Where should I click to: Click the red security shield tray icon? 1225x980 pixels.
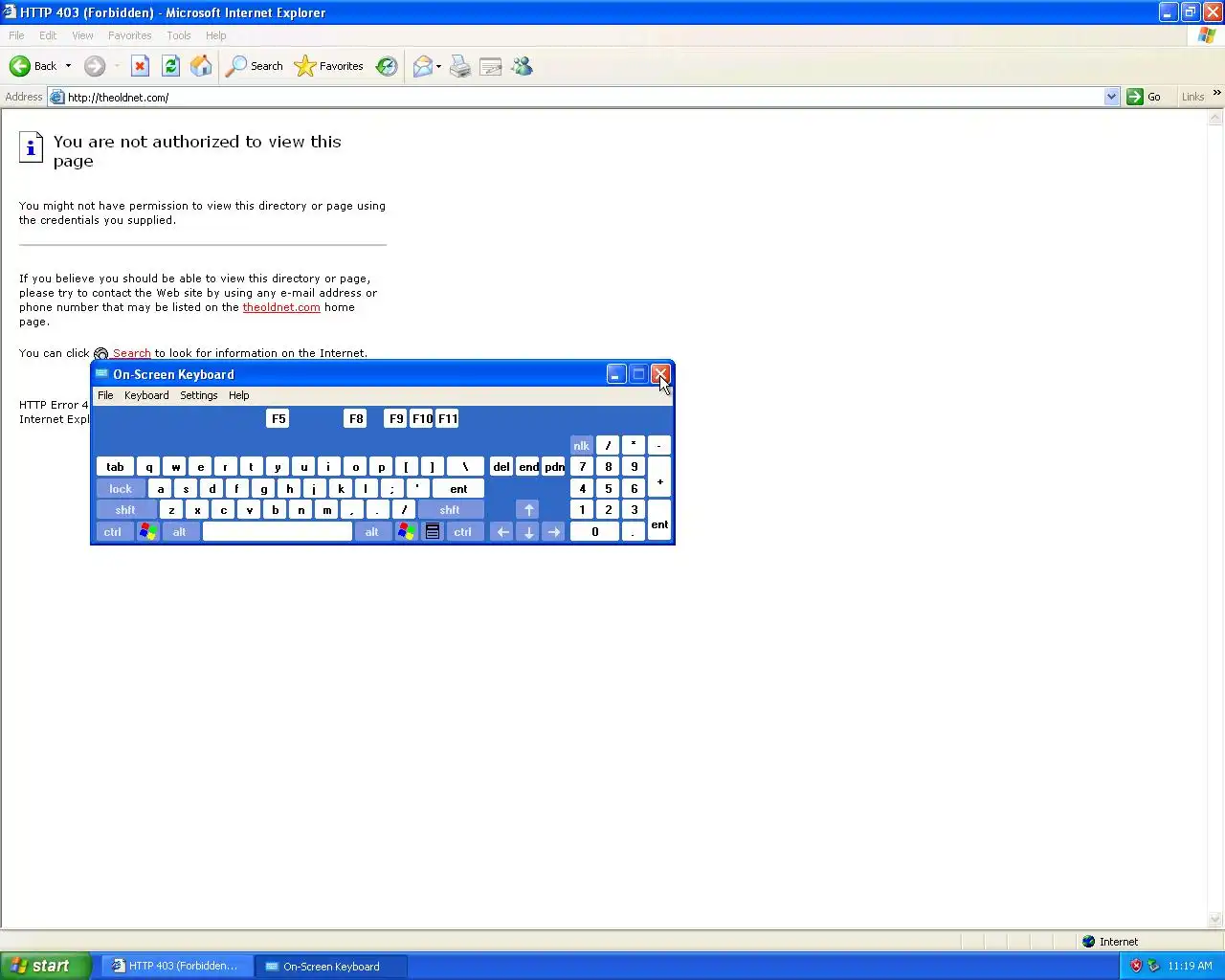[1136, 966]
